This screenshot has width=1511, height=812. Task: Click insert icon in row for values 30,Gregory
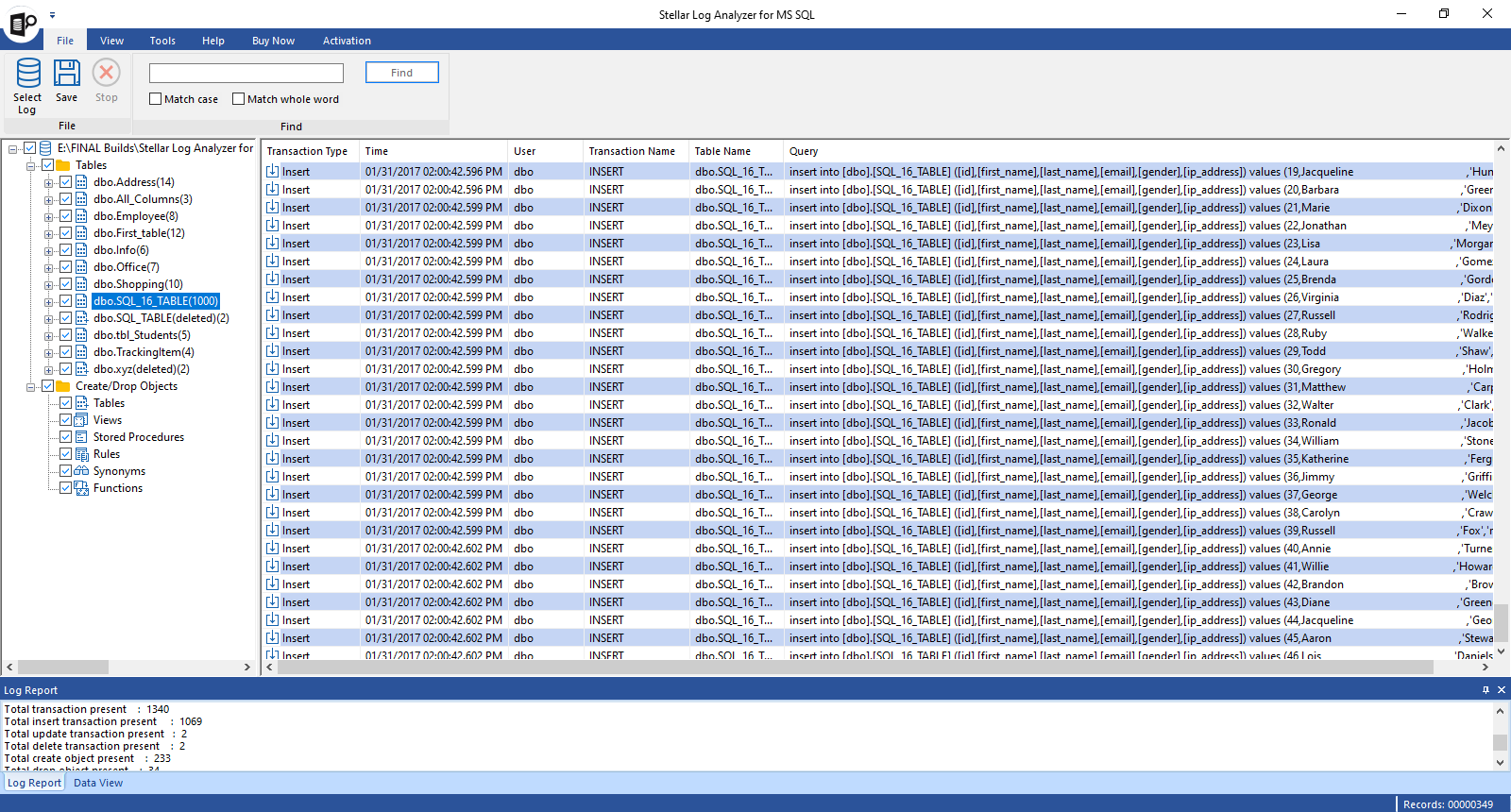[x=272, y=369]
